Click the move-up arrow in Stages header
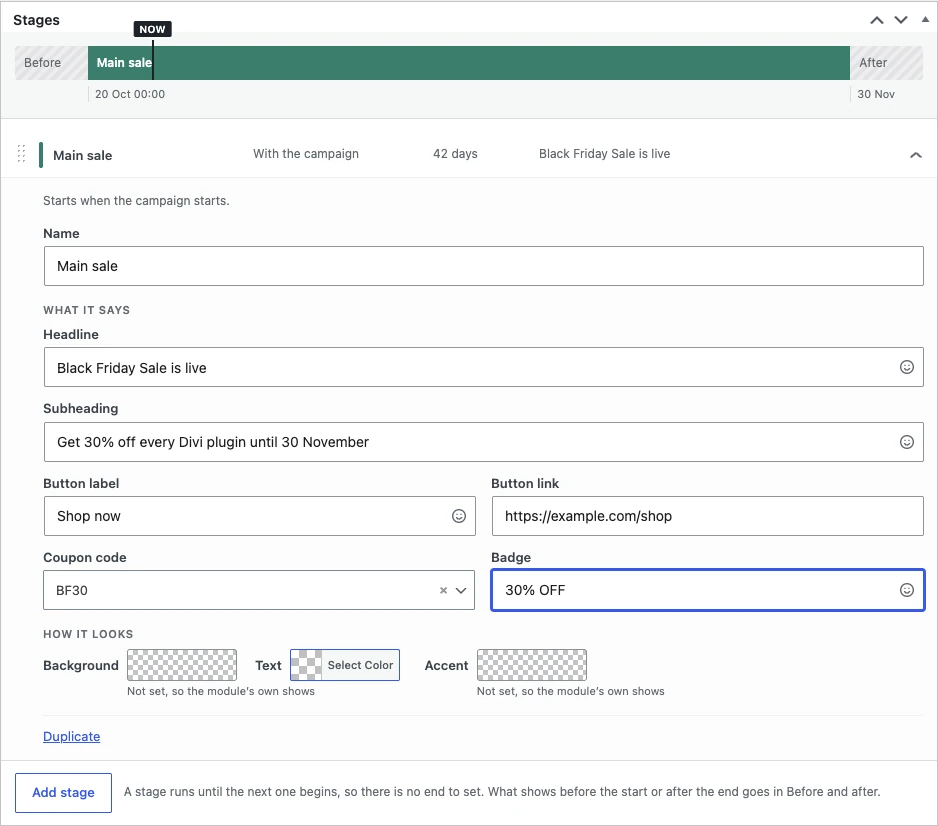The height and width of the screenshot is (826, 938). (x=876, y=20)
